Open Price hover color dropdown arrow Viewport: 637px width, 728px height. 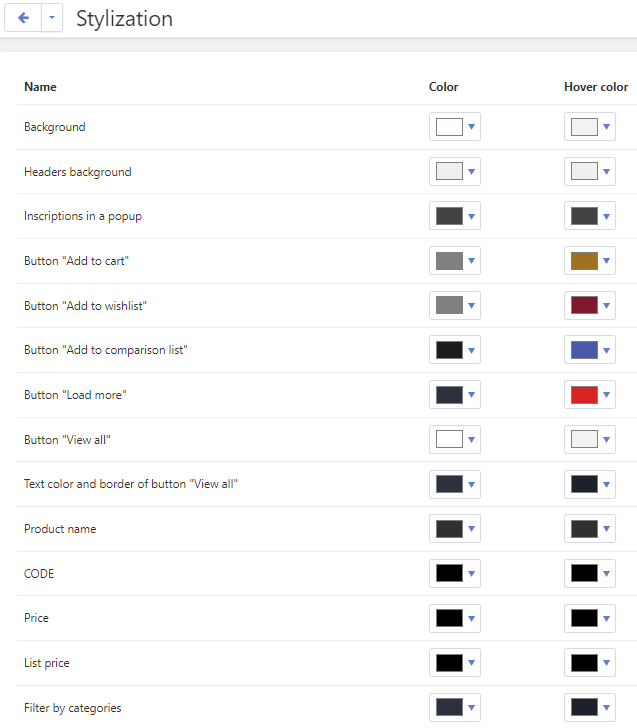pyautogui.click(x=606, y=618)
